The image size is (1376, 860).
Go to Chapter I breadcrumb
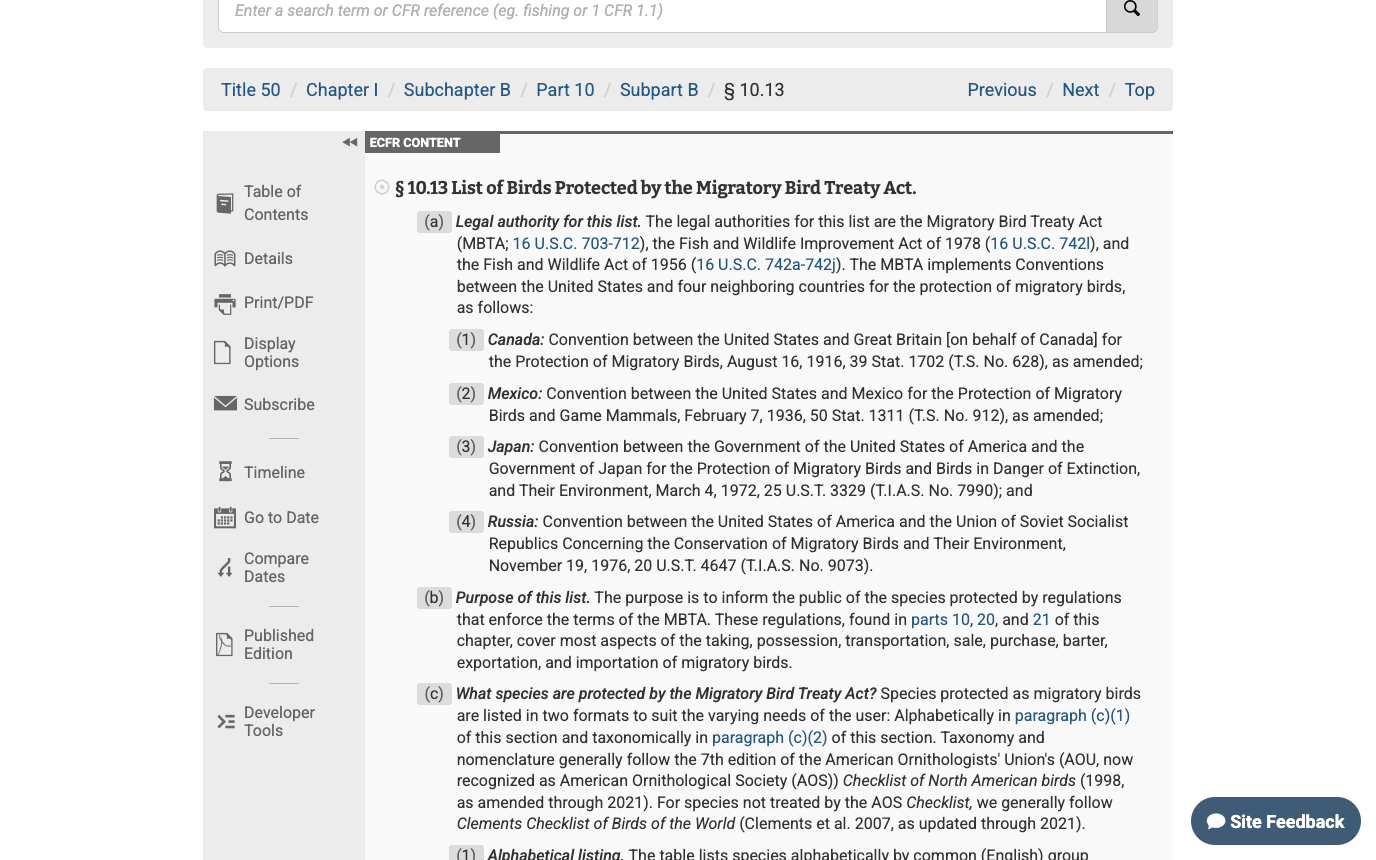click(342, 90)
